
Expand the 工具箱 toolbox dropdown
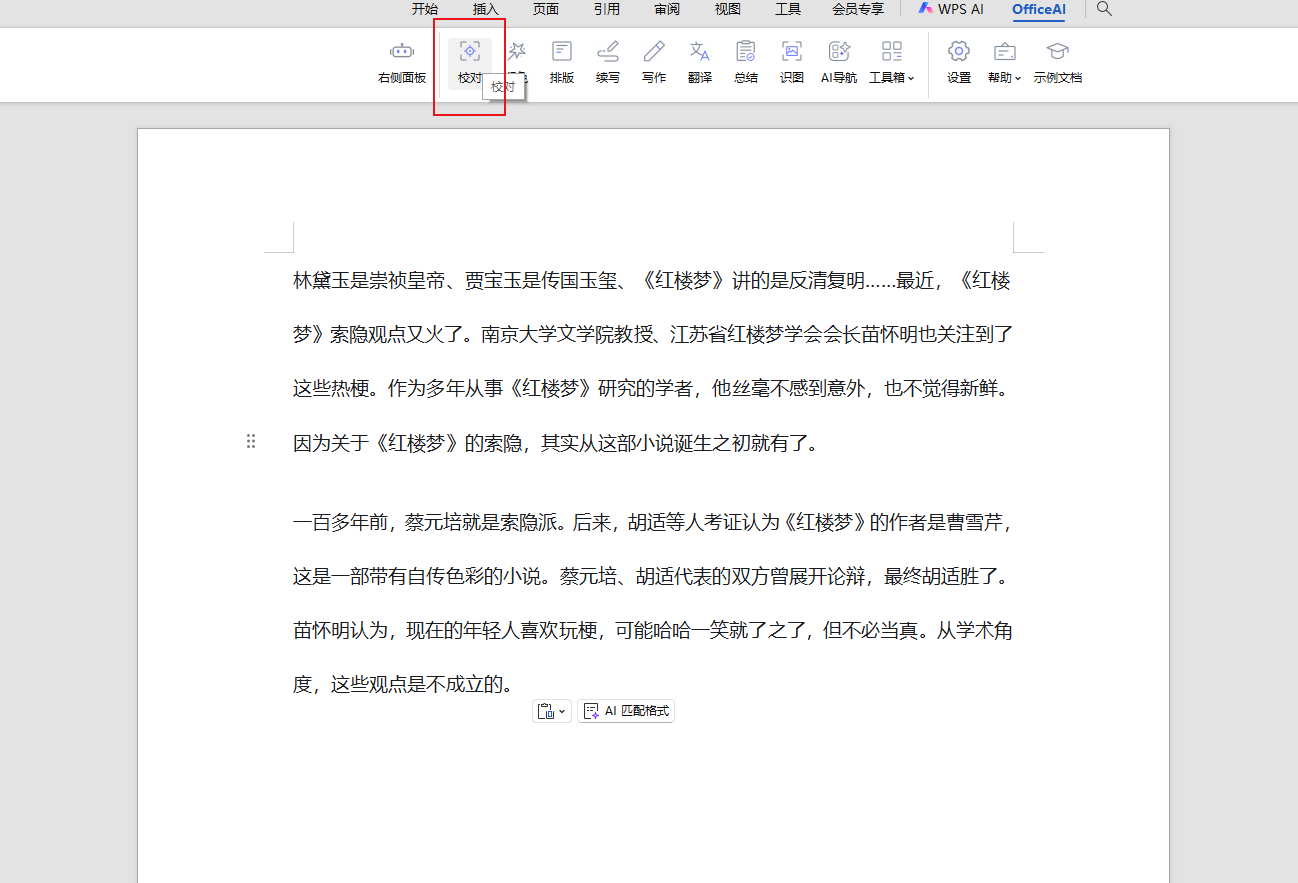point(892,62)
